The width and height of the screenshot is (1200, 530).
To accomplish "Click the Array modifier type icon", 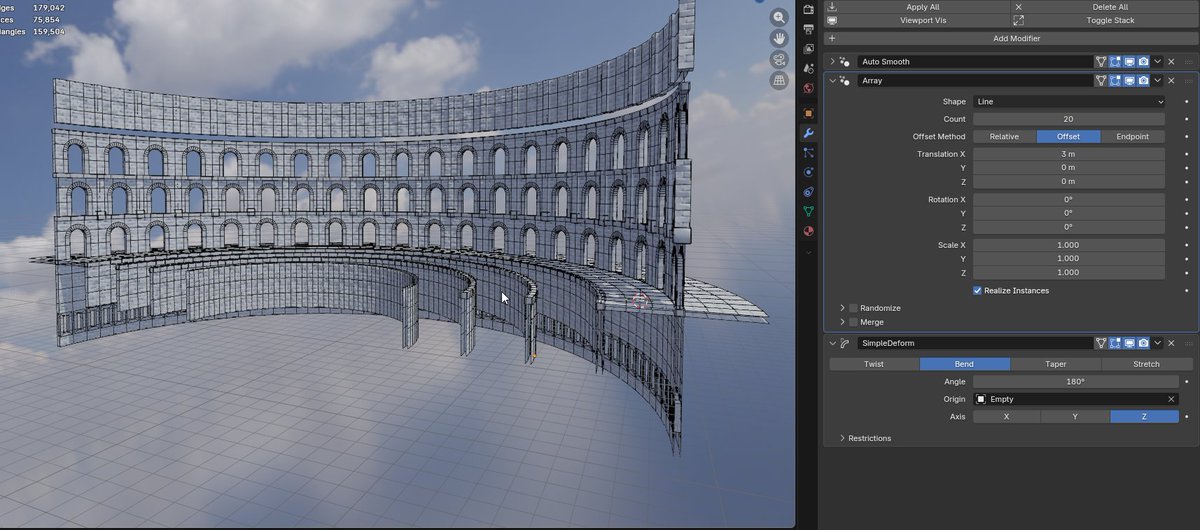I will (846, 81).
